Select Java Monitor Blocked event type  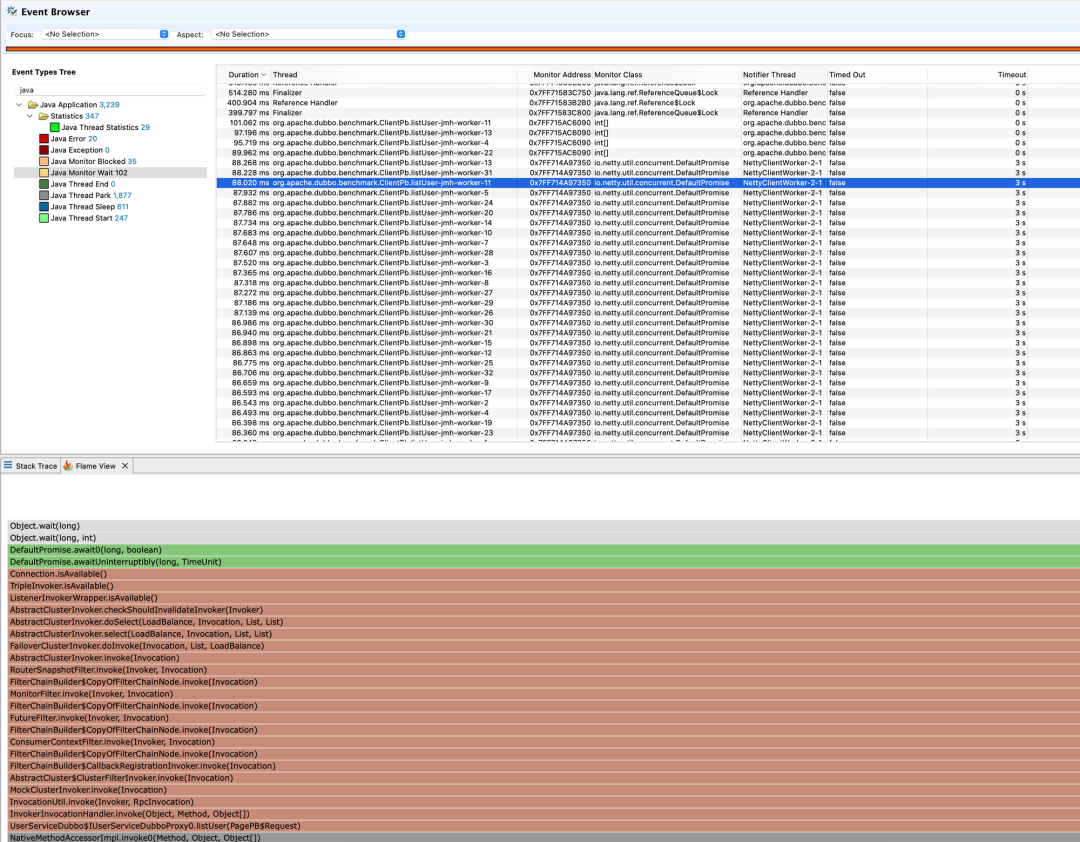tap(94, 161)
